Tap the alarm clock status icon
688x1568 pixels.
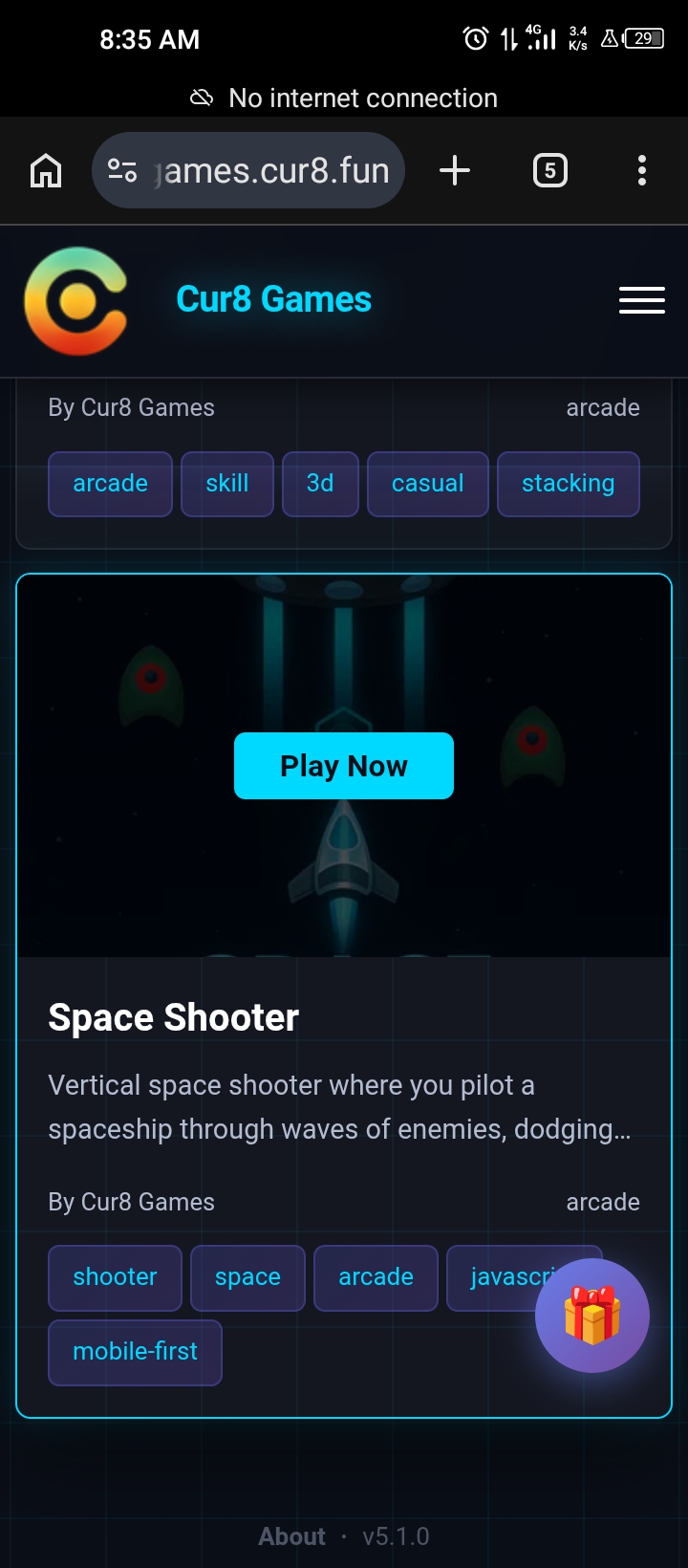pos(475,38)
